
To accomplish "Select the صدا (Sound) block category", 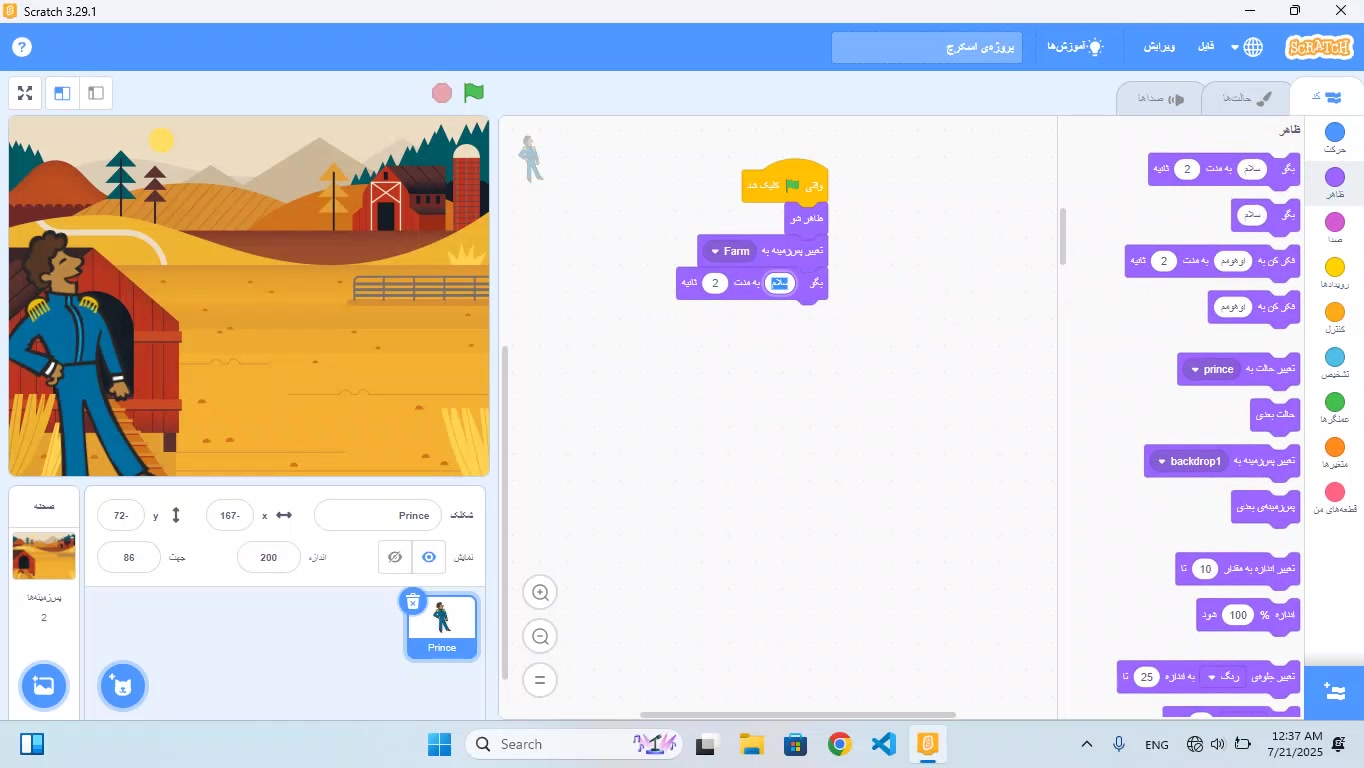I will [x=1335, y=228].
